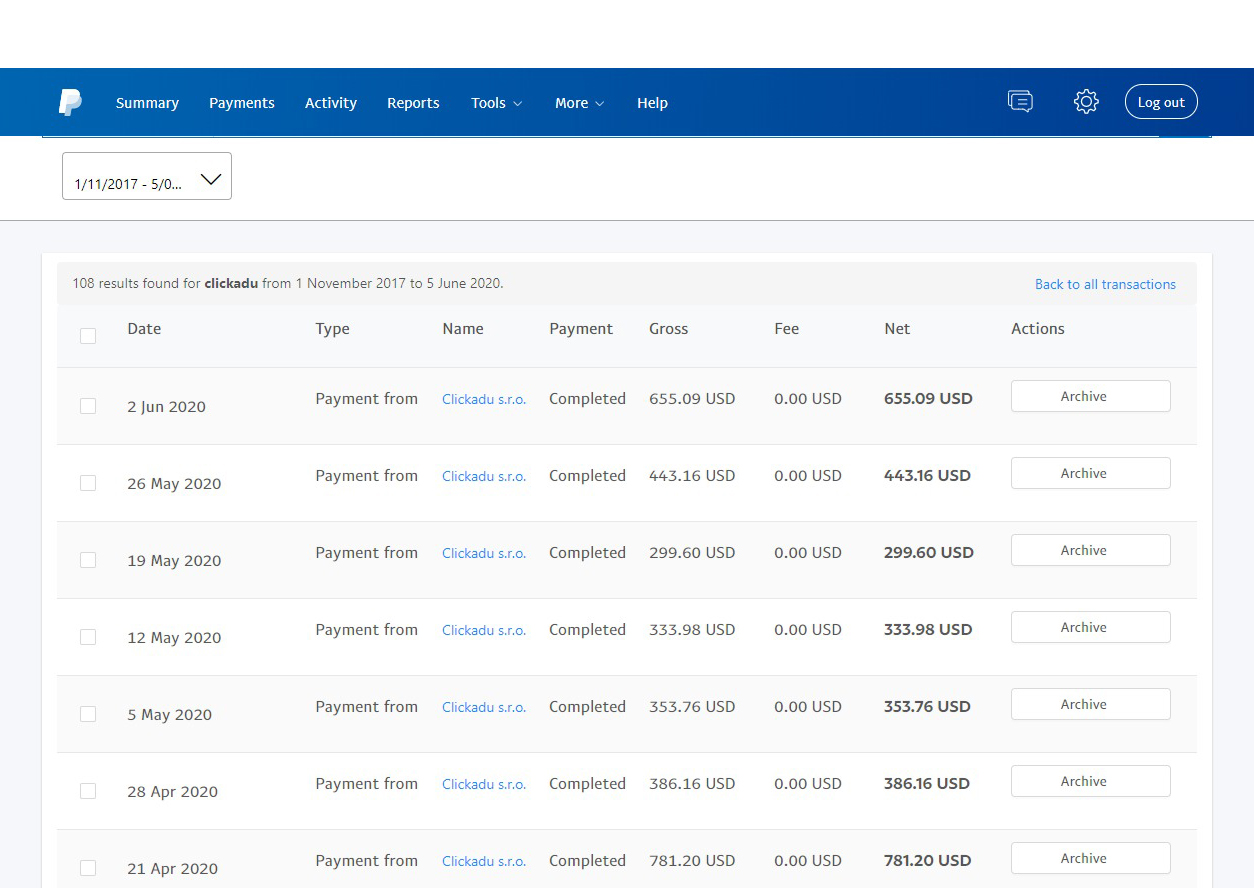The image size is (1254, 888).
Task: Tick the checkbox for 2 Jun 2020
Action: [x=88, y=406]
